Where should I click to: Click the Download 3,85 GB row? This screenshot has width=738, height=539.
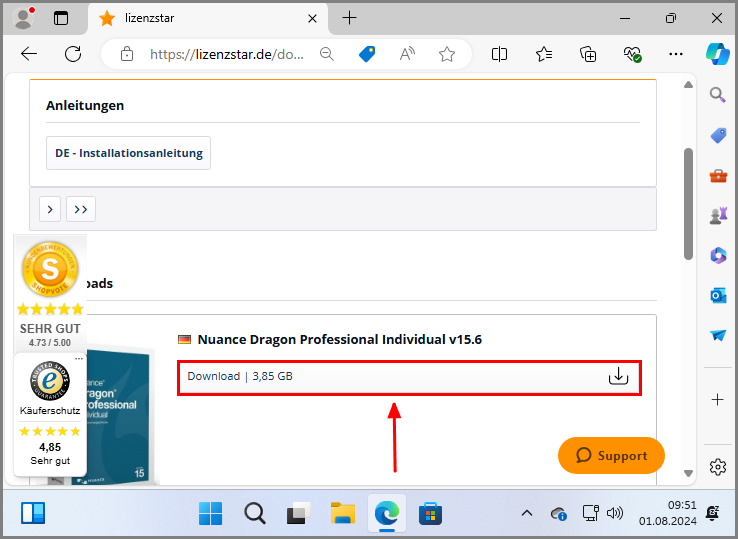pos(409,378)
